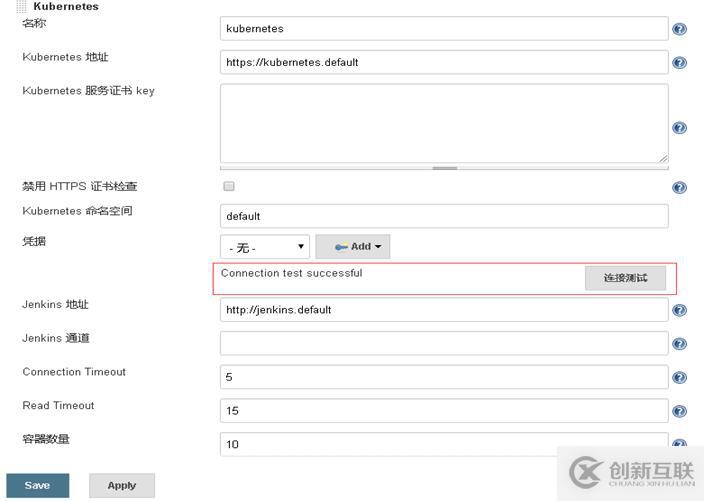Open help for Connection Timeout field
704x501 pixels.
679,378
